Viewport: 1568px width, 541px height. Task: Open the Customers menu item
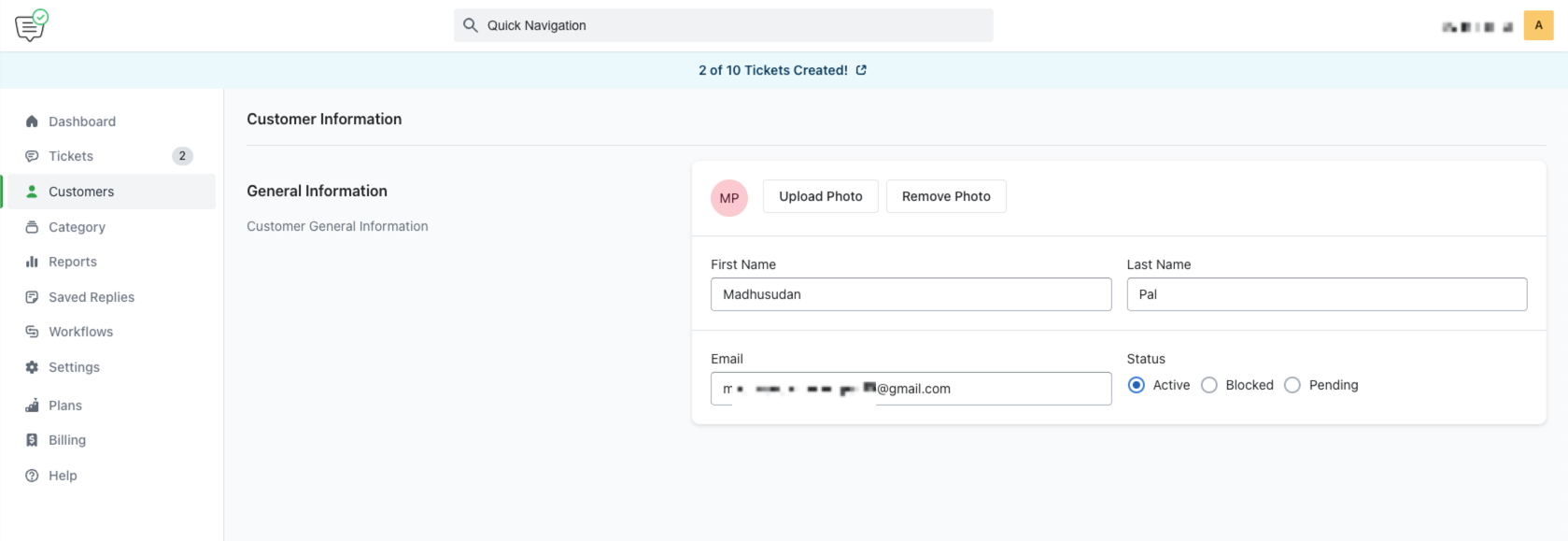tap(81, 192)
